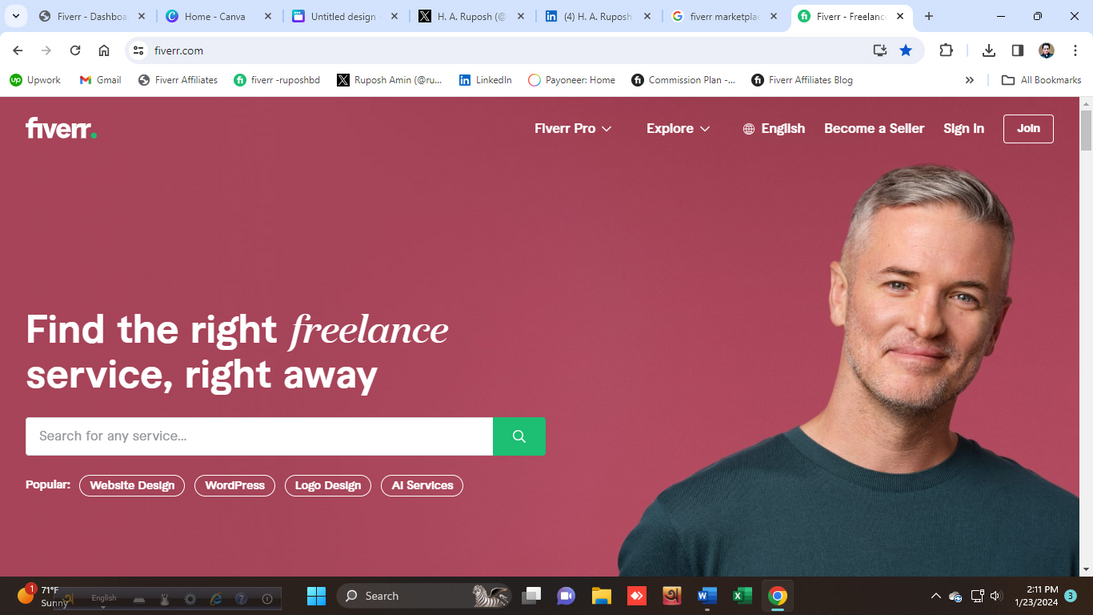Go to the home page icon
The image size is (1093, 615).
click(x=104, y=50)
